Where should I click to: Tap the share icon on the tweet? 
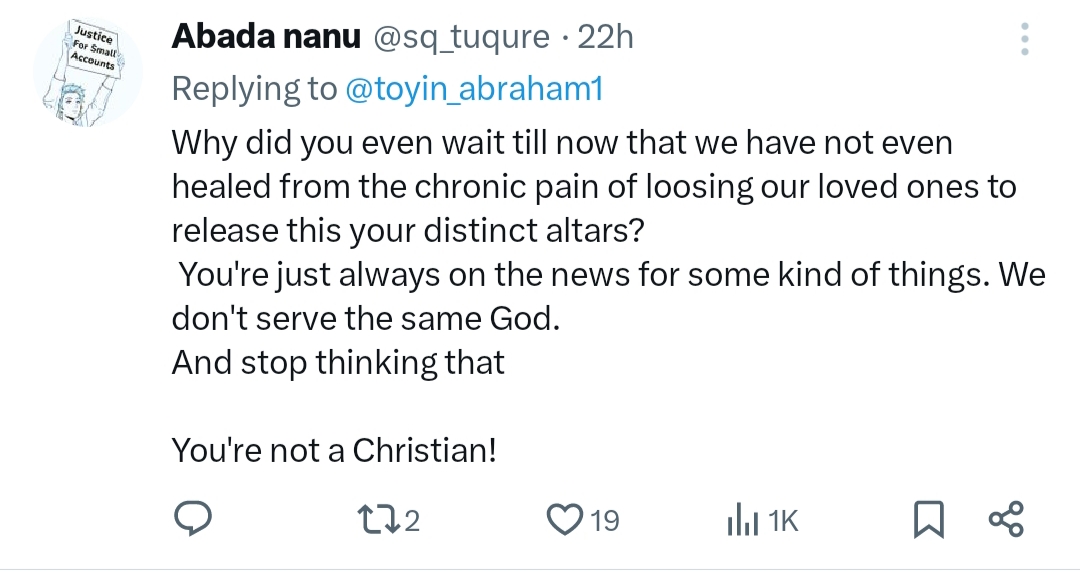pos(1006,520)
